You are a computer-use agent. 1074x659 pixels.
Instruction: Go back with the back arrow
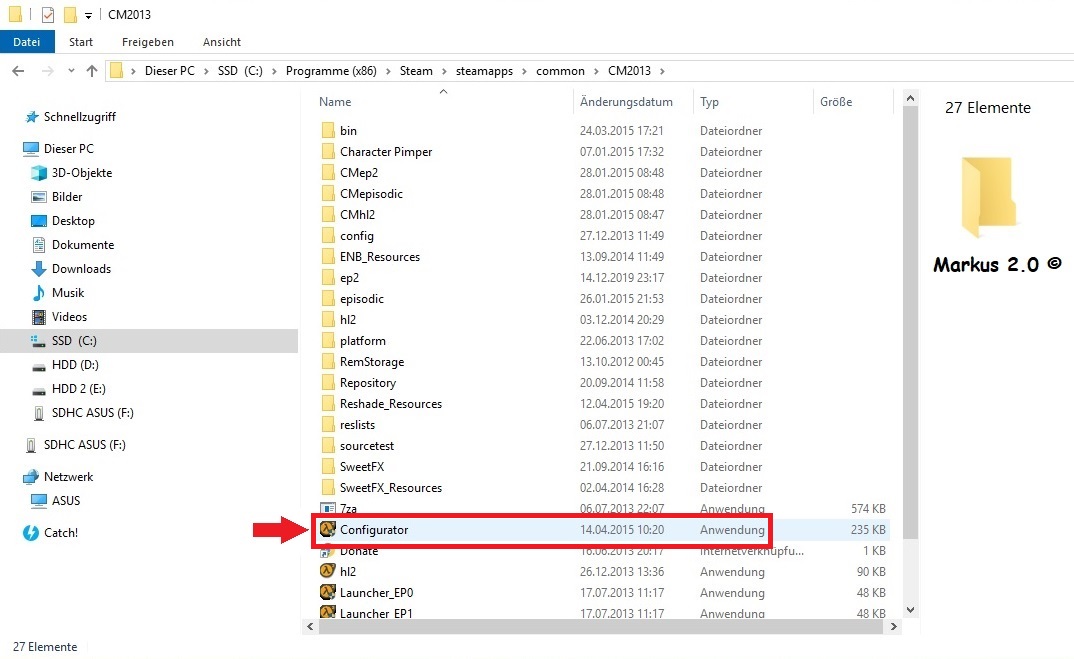pos(18,71)
